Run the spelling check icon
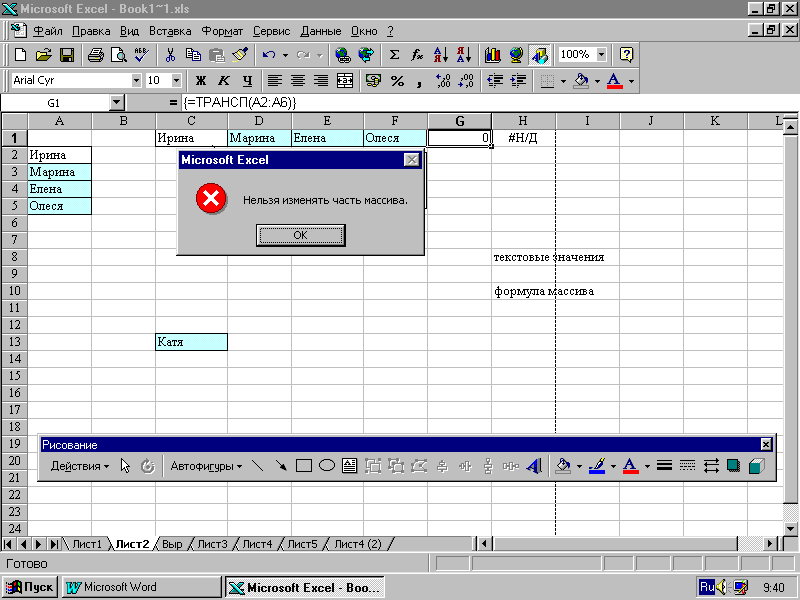 [x=141, y=55]
